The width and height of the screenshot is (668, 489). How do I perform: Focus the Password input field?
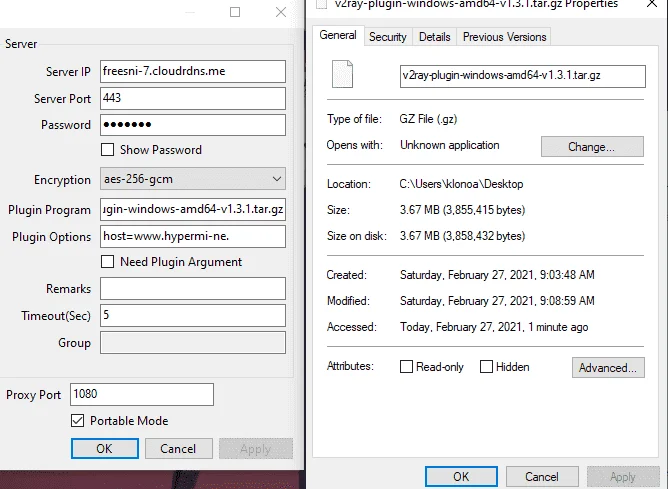193,125
